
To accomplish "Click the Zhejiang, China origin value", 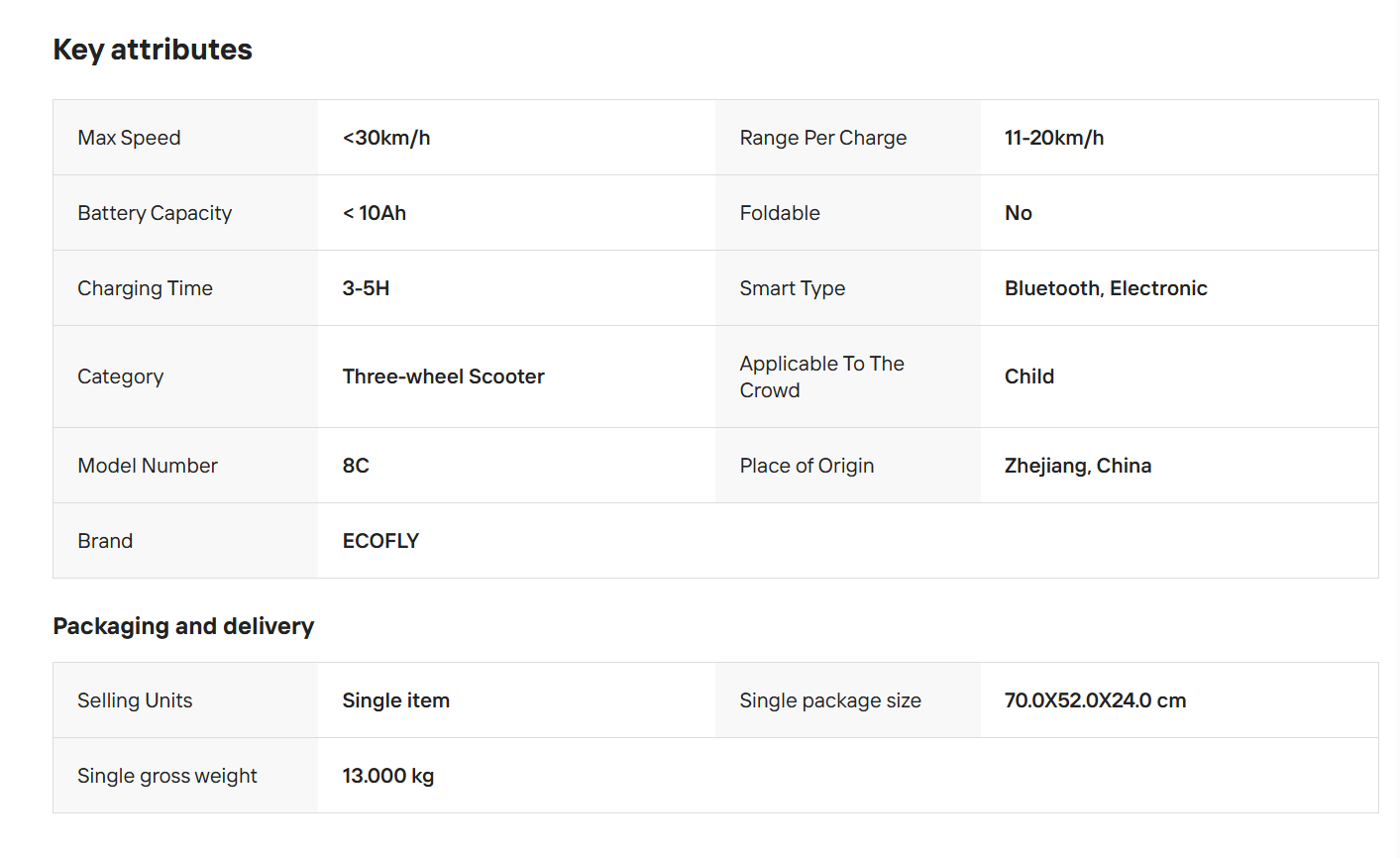I will 1078,466.
